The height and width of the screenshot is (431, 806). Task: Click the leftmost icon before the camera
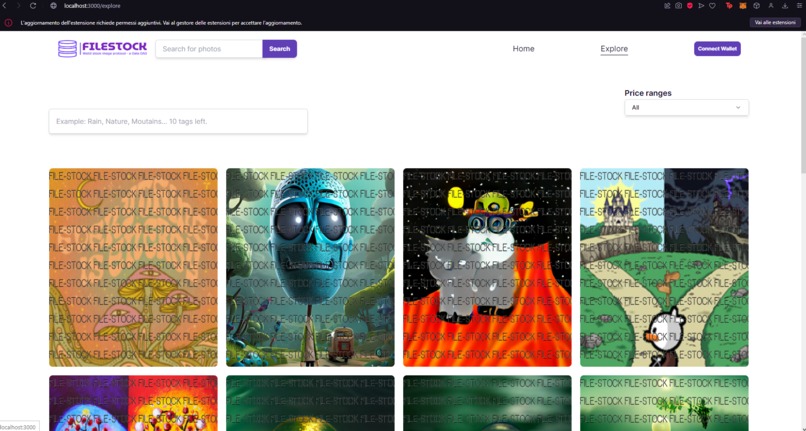667,6
